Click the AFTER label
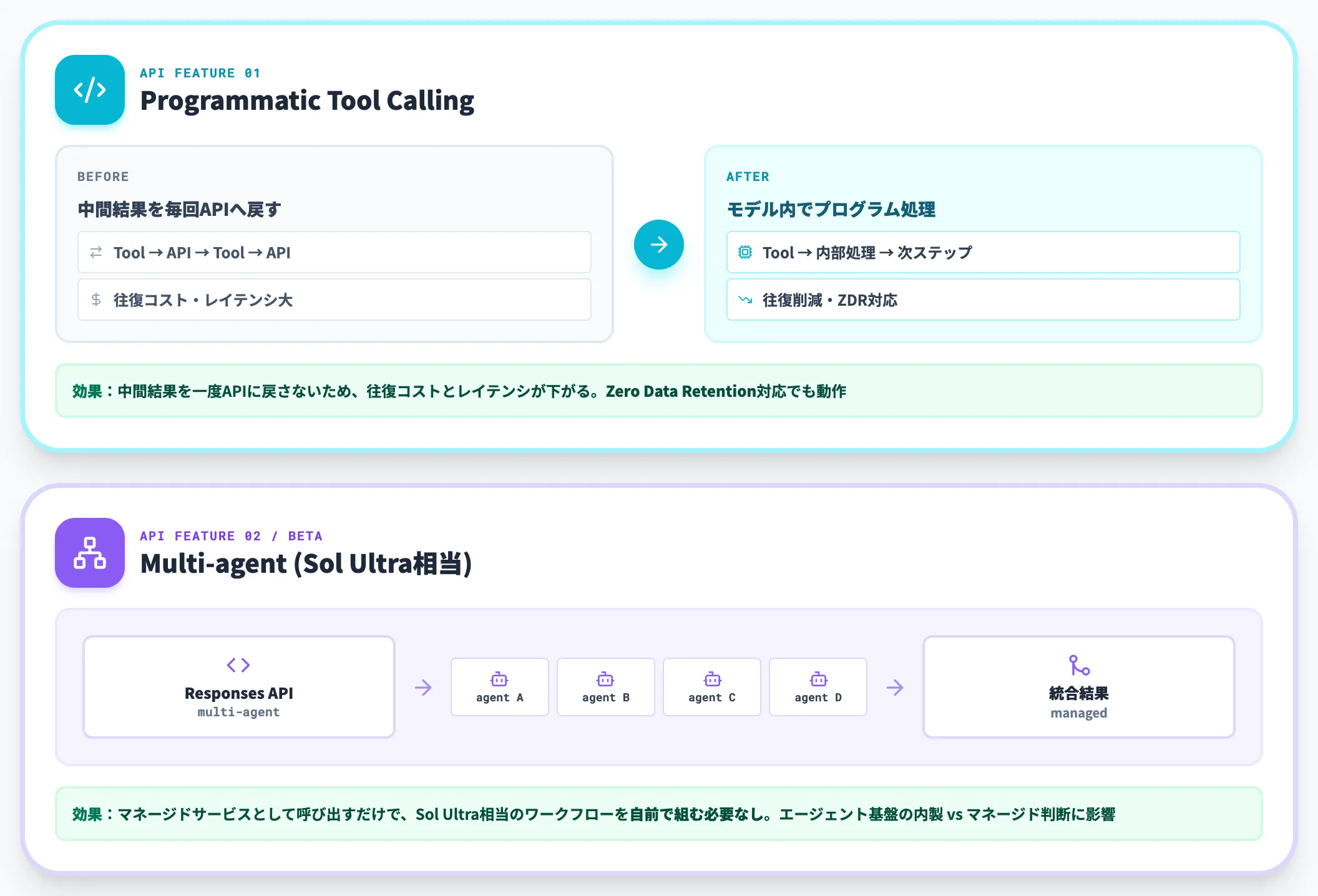The height and width of the screenshot is (896, 1318). pos(748,177)
